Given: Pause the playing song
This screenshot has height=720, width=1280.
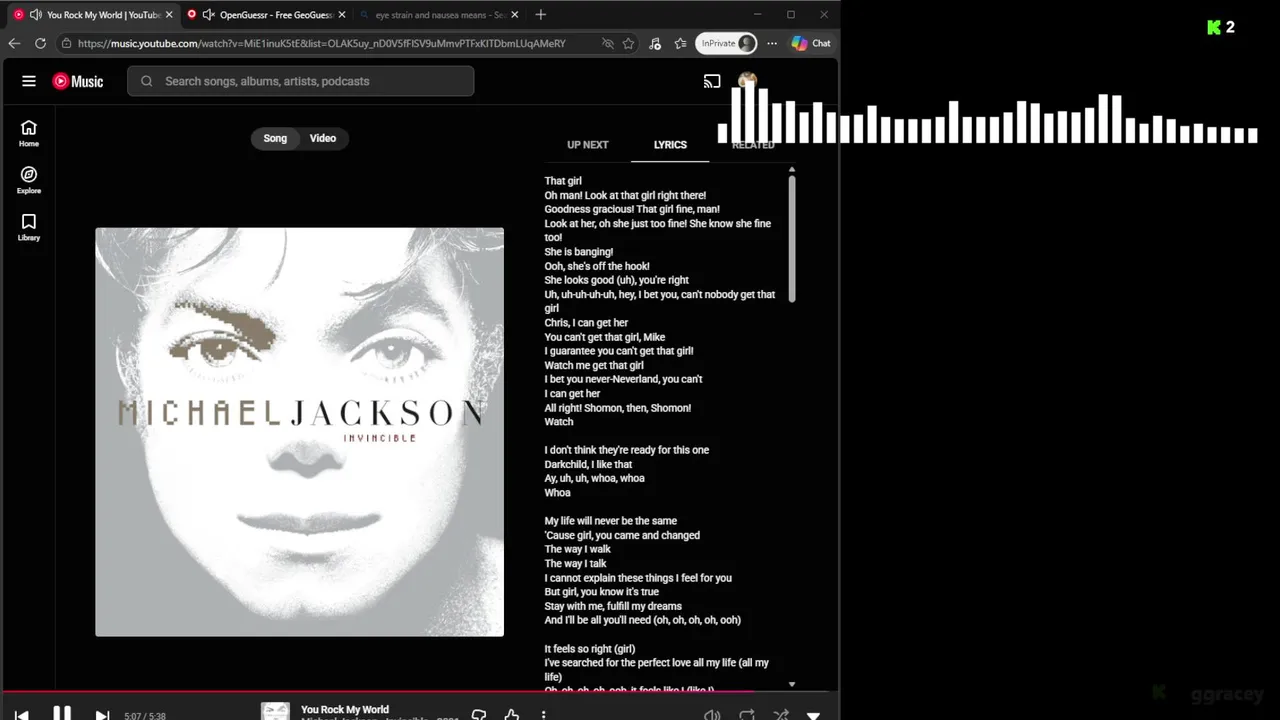Looking at the screenshot, I should [x=62, y=714].
